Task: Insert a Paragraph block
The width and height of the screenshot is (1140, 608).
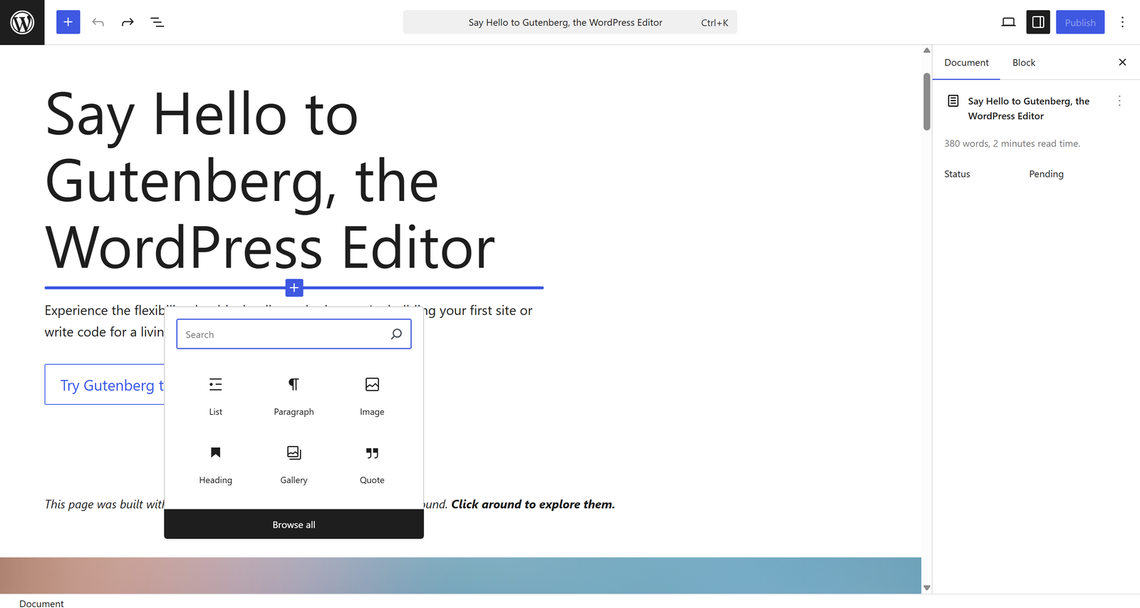Action: 294,396
